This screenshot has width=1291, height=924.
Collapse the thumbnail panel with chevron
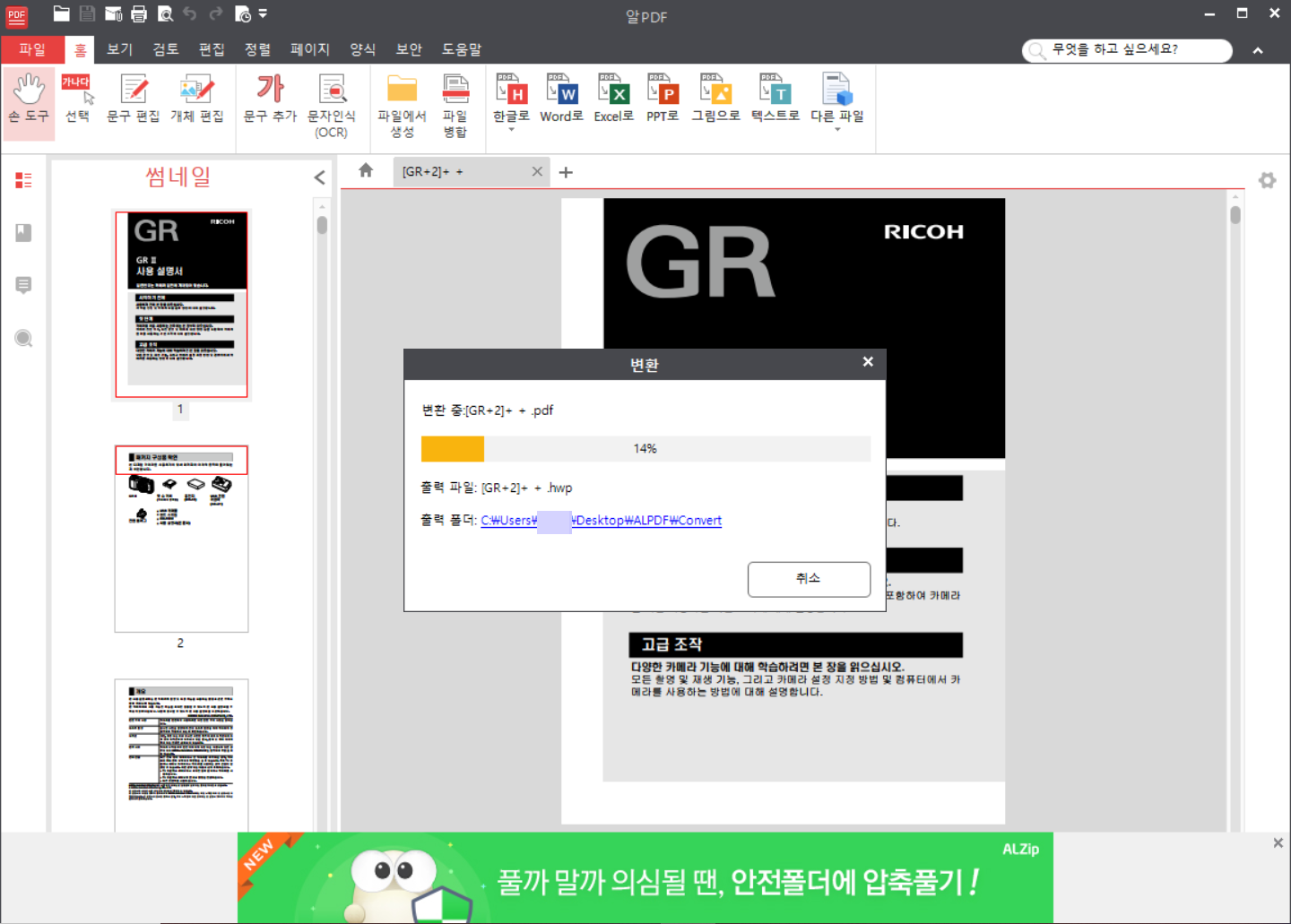[x=320, y=177]
